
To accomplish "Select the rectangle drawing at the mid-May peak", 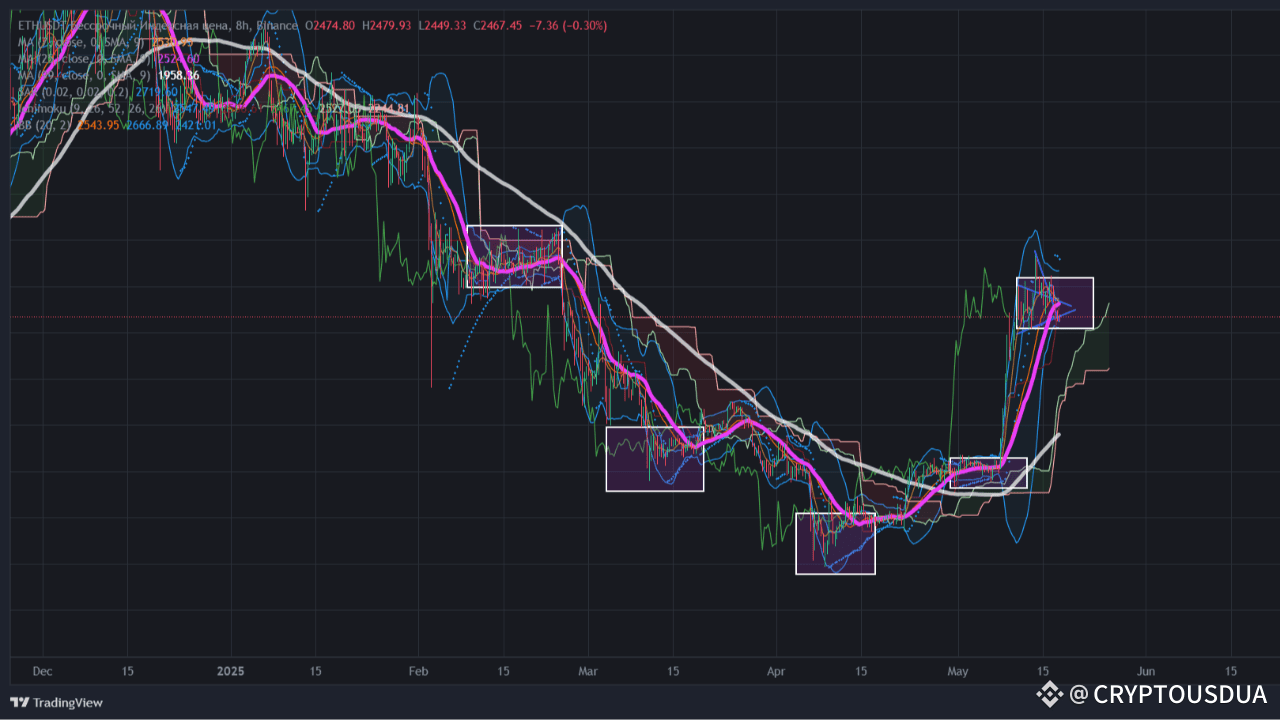I will tap(1055, 300).
